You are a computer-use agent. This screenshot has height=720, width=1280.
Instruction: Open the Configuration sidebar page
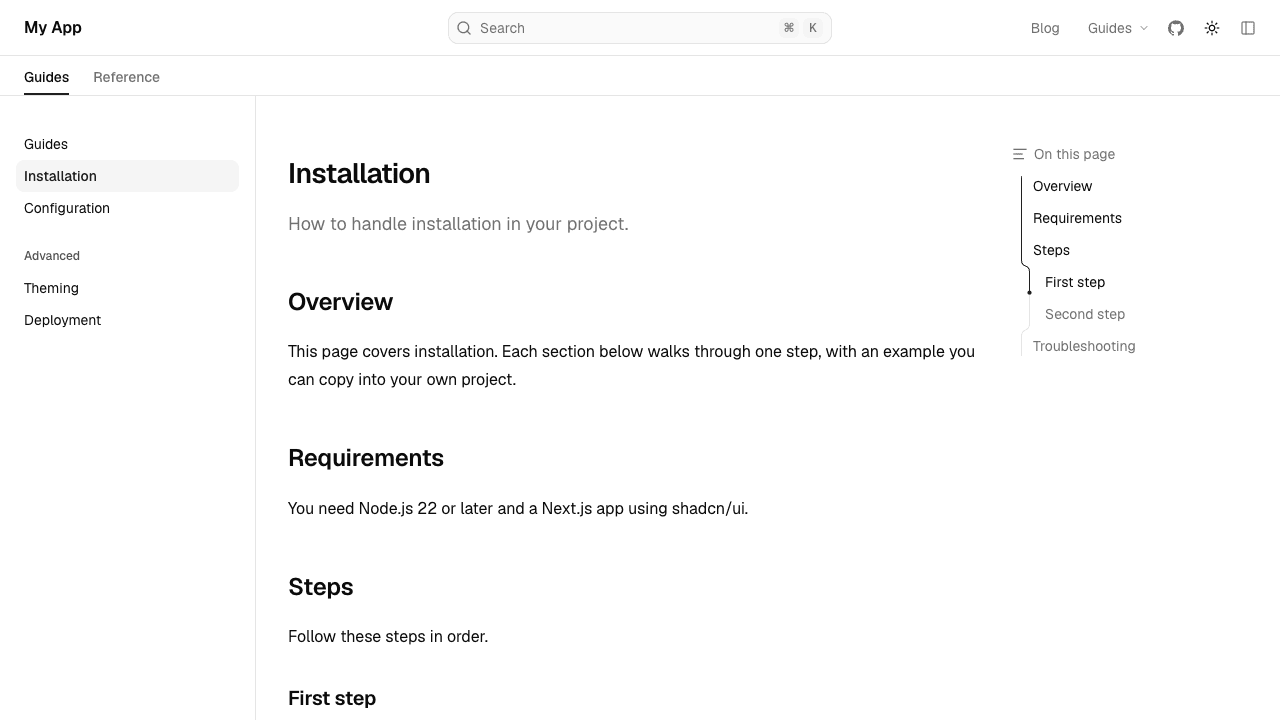click(127, 208)
